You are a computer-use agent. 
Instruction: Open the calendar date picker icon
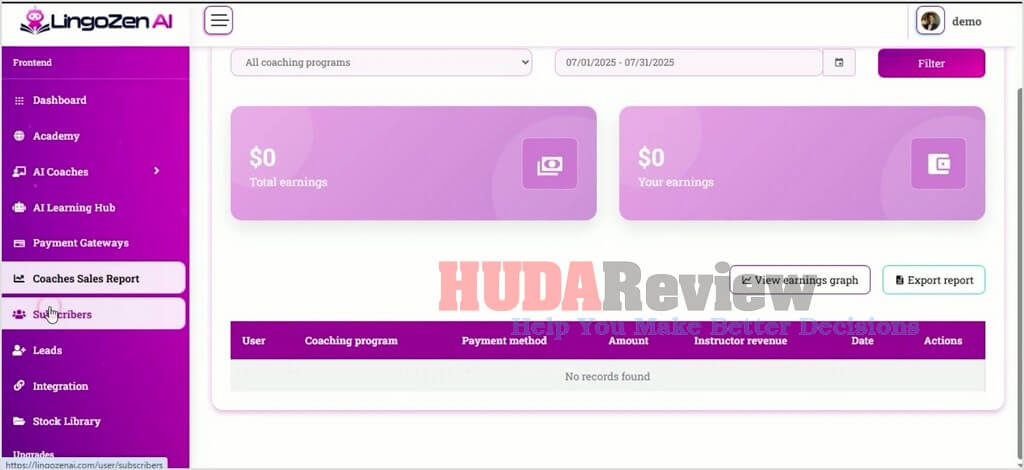(839, 63)
